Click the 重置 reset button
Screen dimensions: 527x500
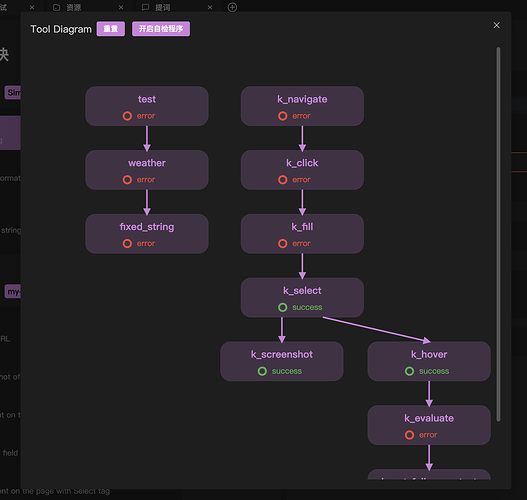(x=111, y=29)
